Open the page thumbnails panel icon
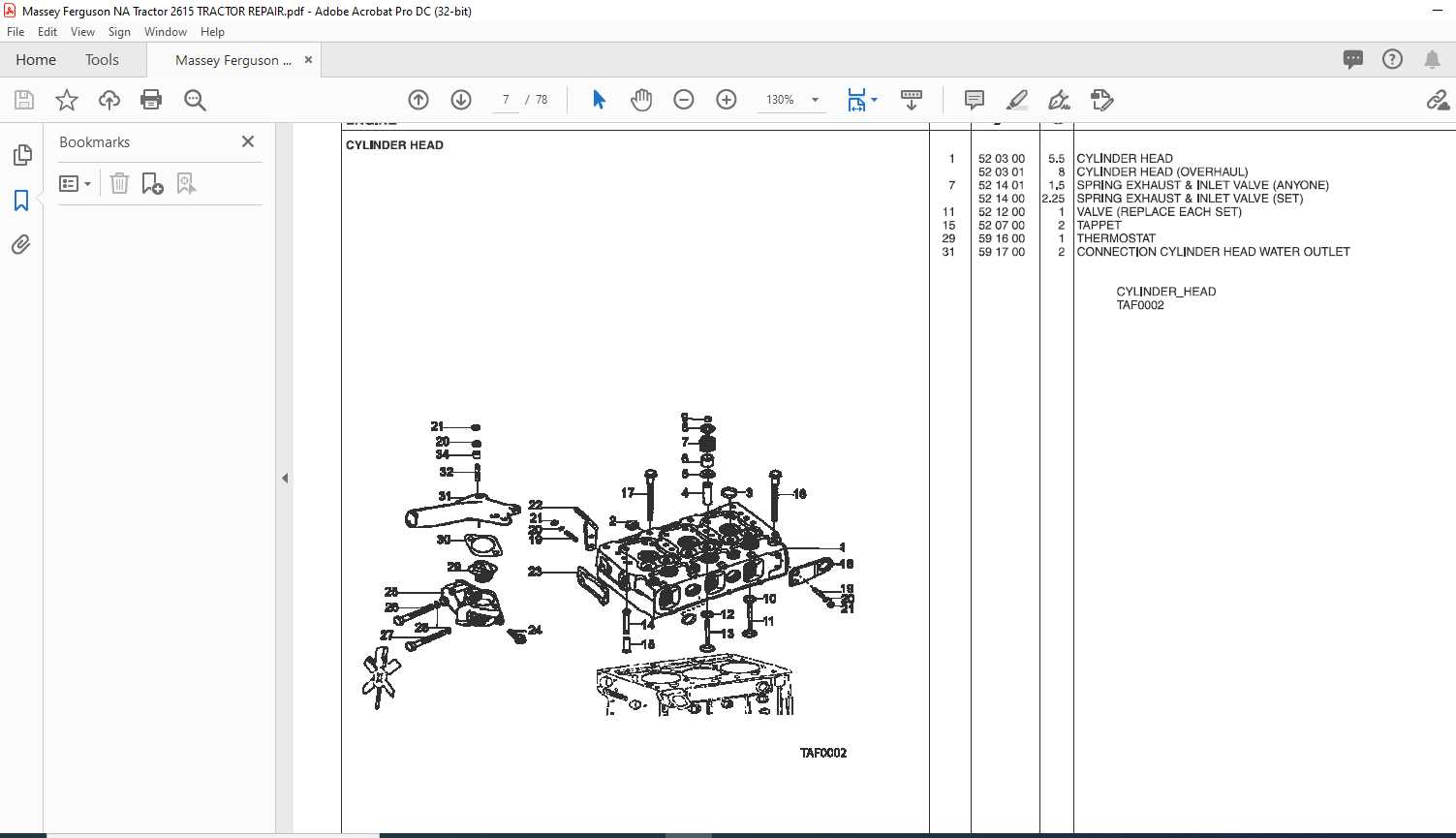 tap(21, 155)
